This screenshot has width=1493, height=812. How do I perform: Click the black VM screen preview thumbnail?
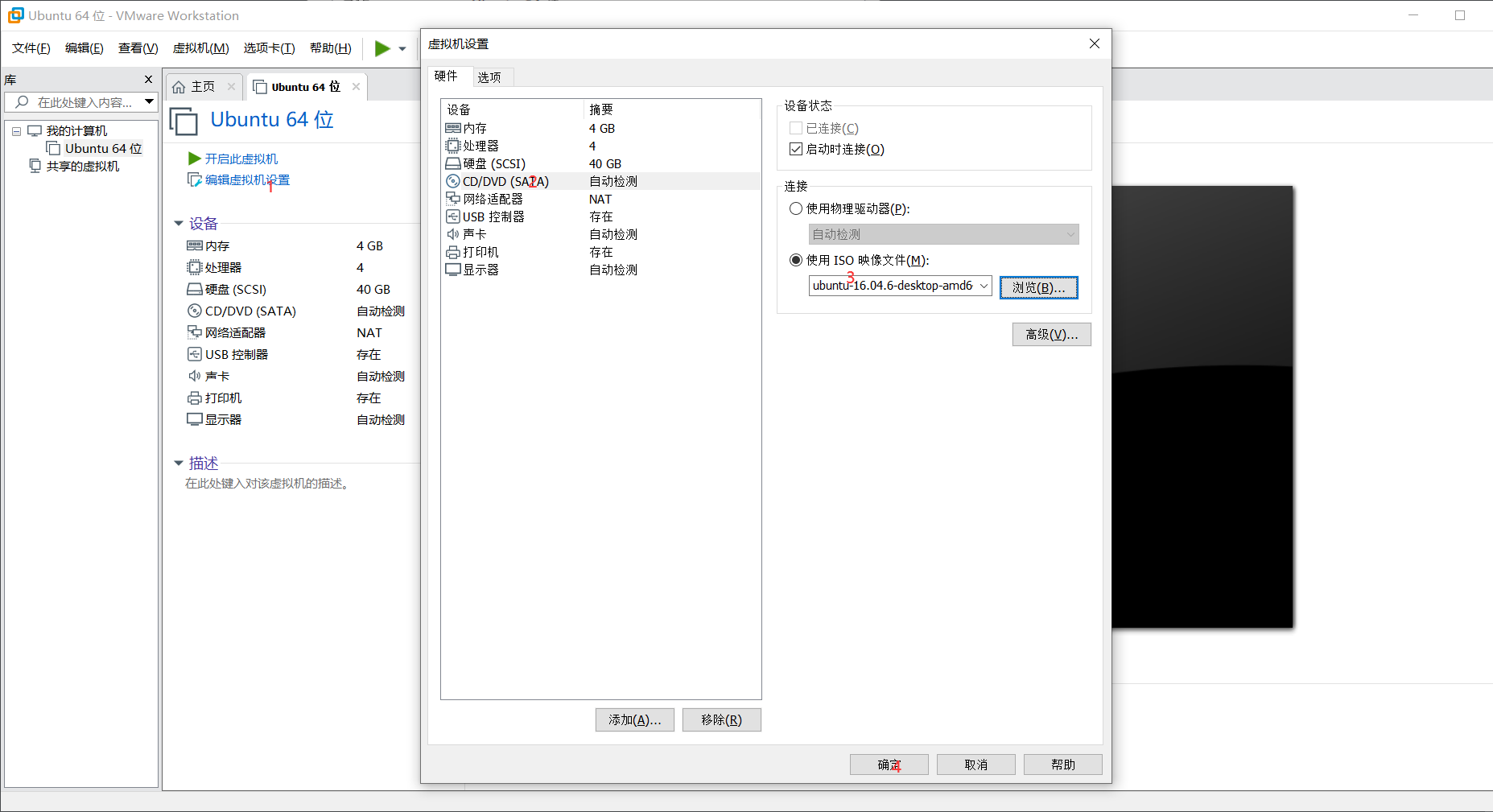pyautogui.click(x=1202, y=407)
